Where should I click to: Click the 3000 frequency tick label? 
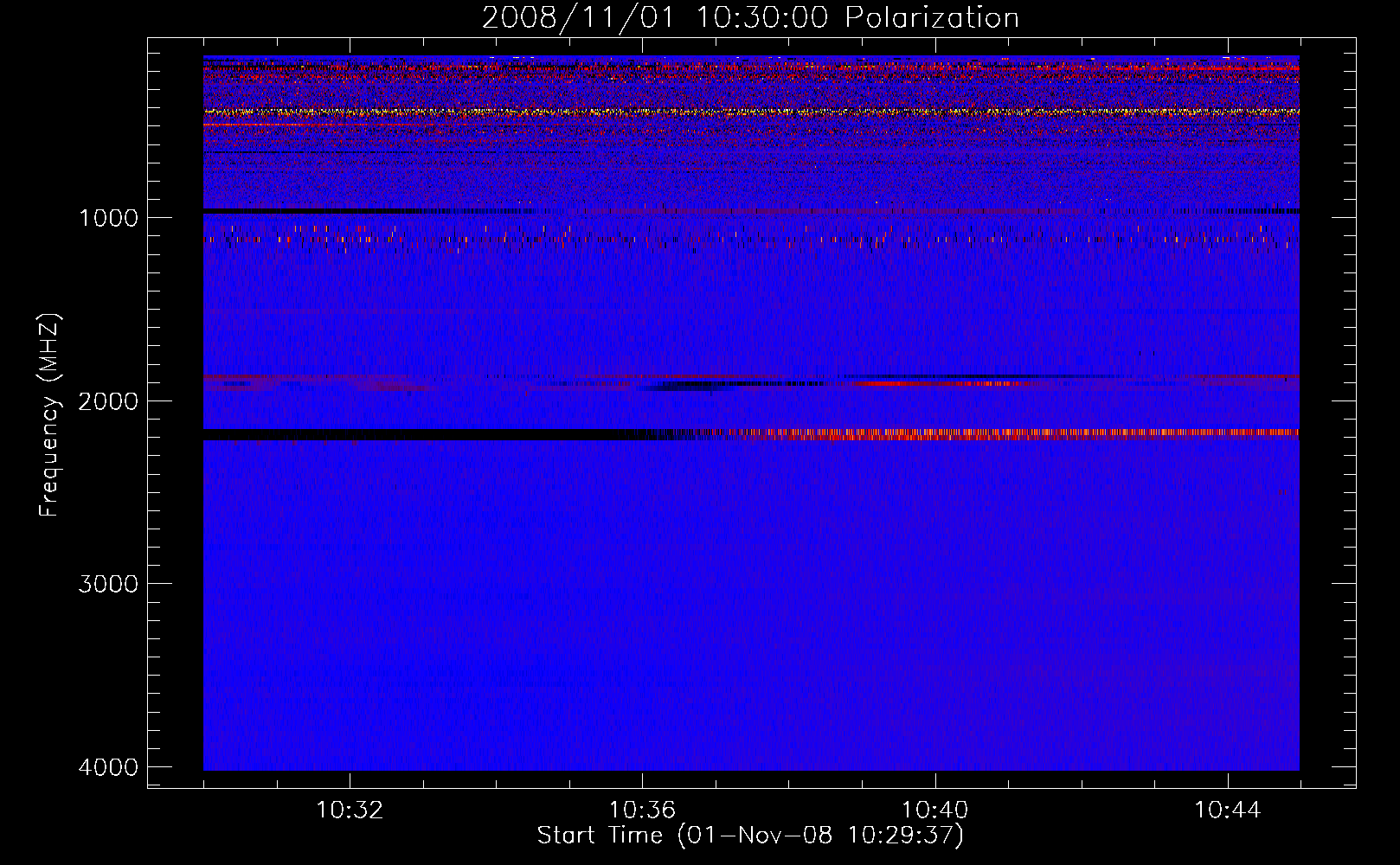(x=108, y=584)
